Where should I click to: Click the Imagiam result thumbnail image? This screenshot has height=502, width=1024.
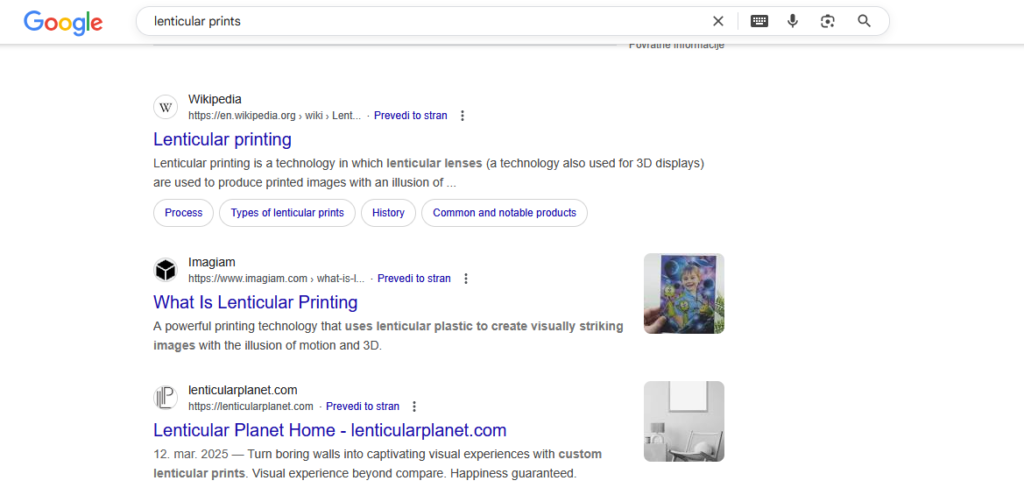pos(683,293)
